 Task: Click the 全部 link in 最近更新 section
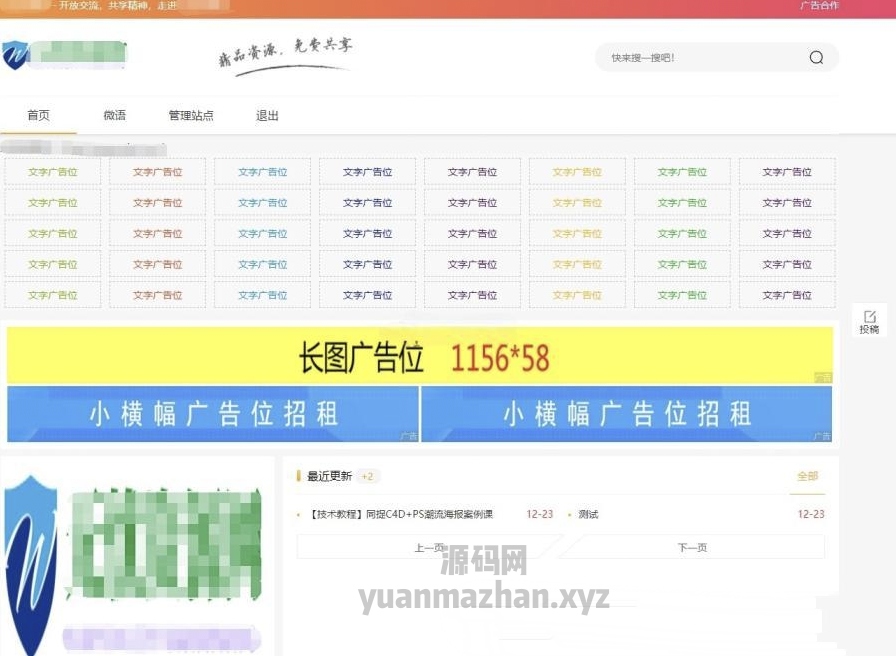click(x=807, y=478)
